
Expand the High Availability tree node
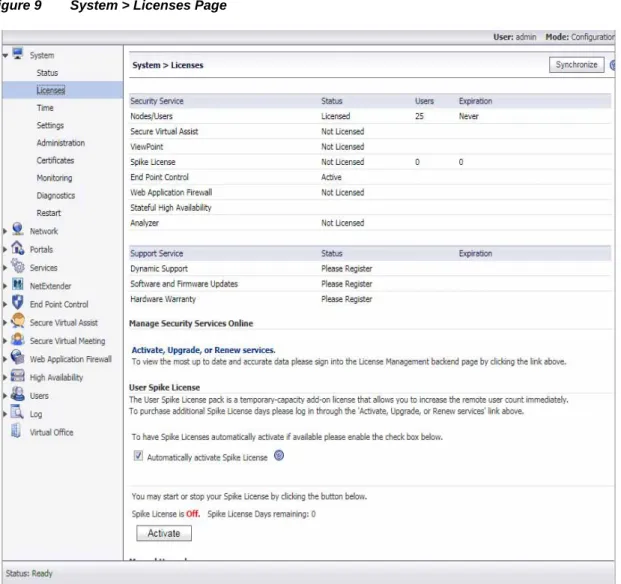5,378
